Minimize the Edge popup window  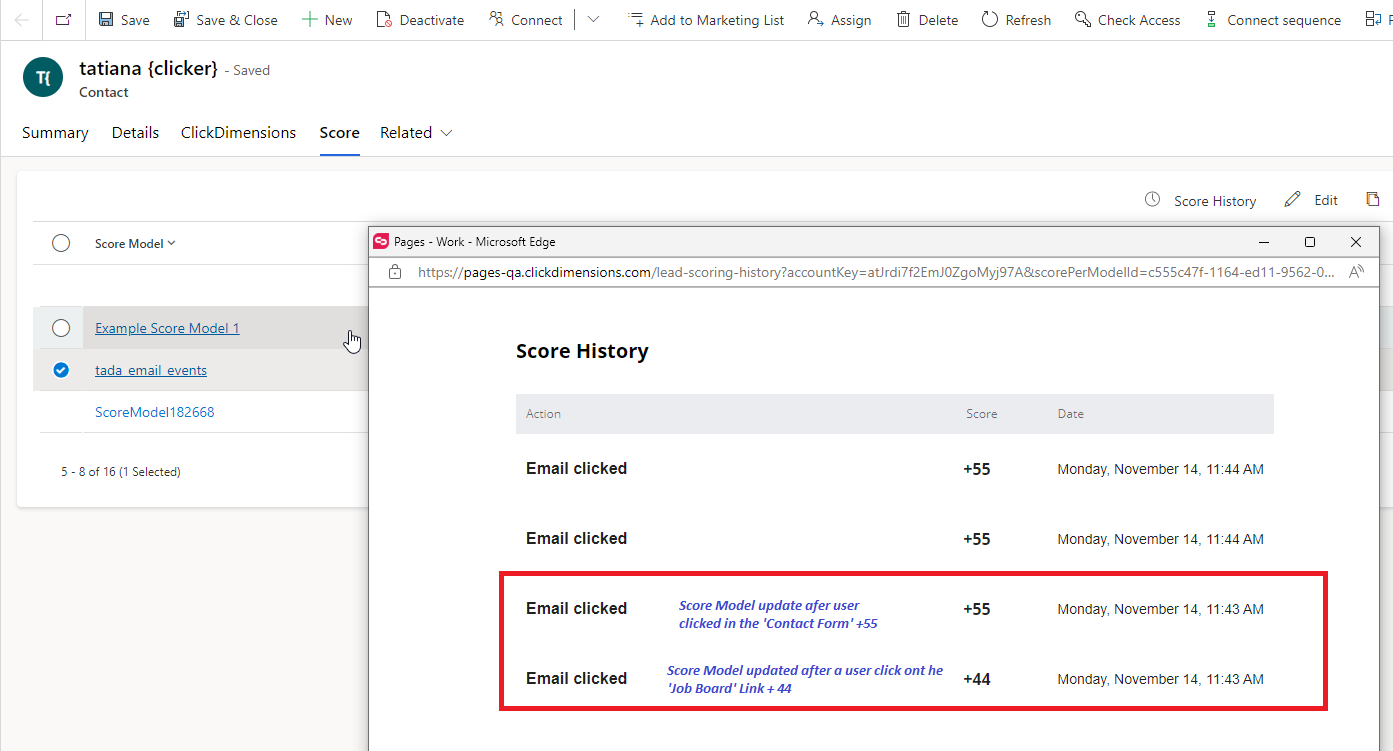click(x=1264, y=242)
